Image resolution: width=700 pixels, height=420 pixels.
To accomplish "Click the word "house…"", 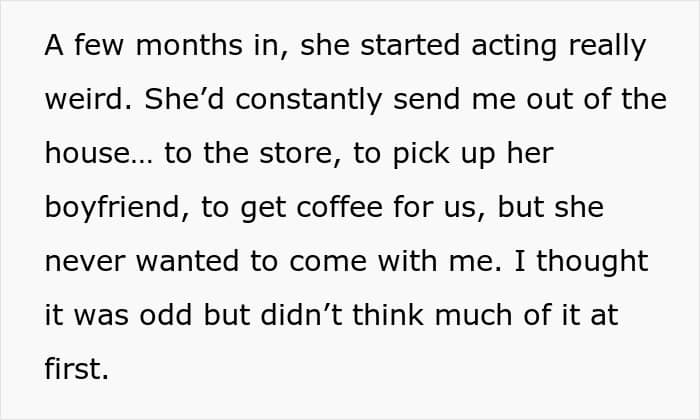I will pyautogui.click(x=99, y=153).
